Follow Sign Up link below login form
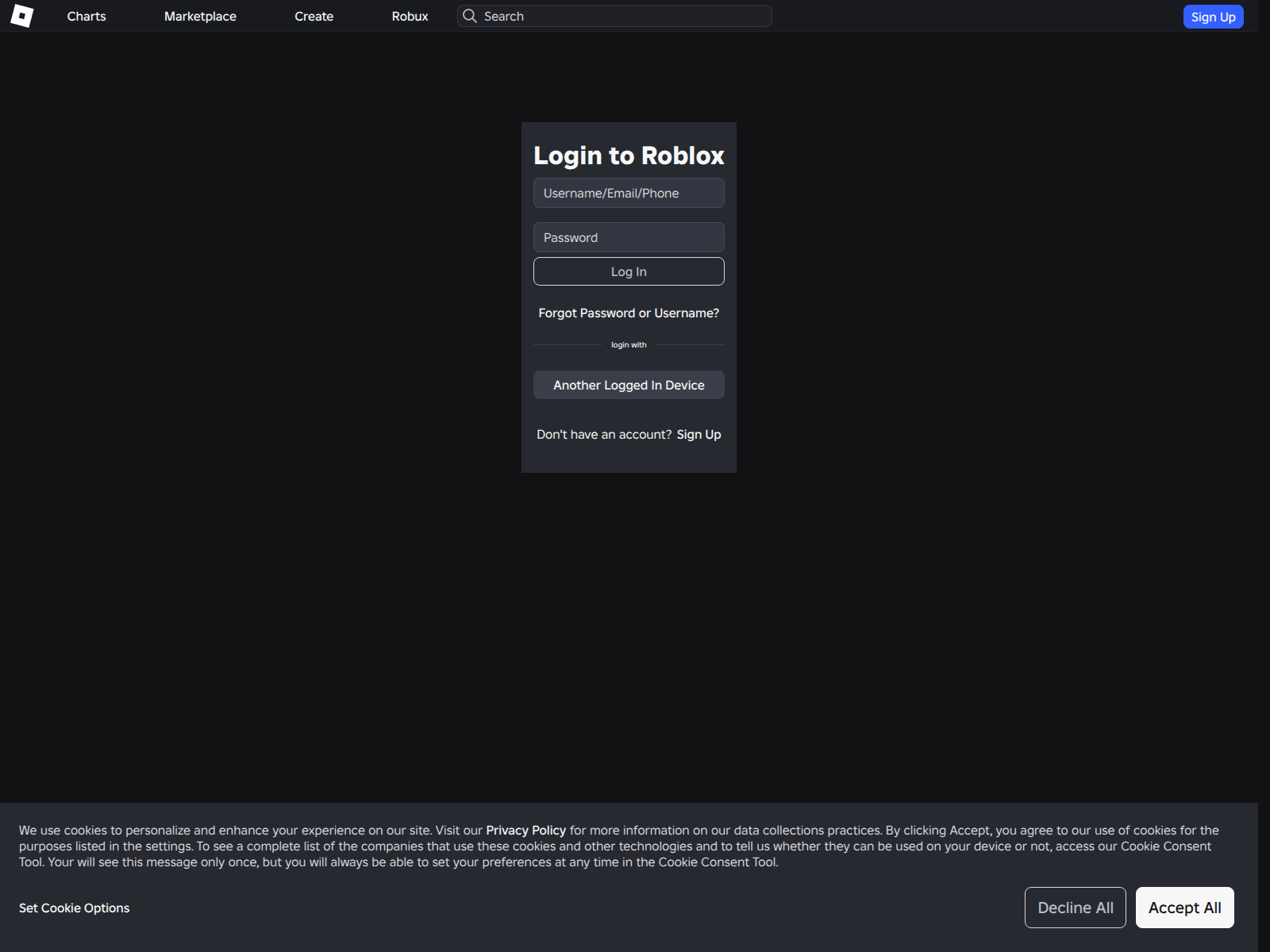Image resolution: width=1270 pixels, height=952 pixels. tap(698, 435)
